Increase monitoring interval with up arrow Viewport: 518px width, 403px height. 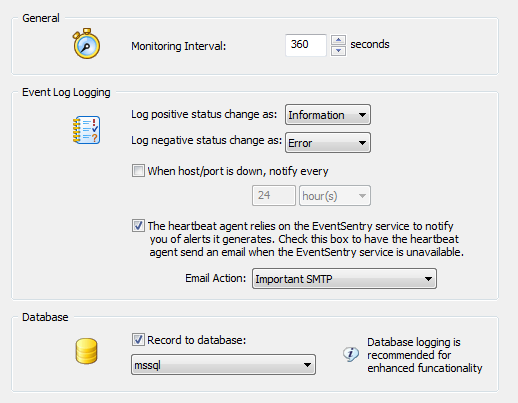pyautogui.click(x=338, y=40)
